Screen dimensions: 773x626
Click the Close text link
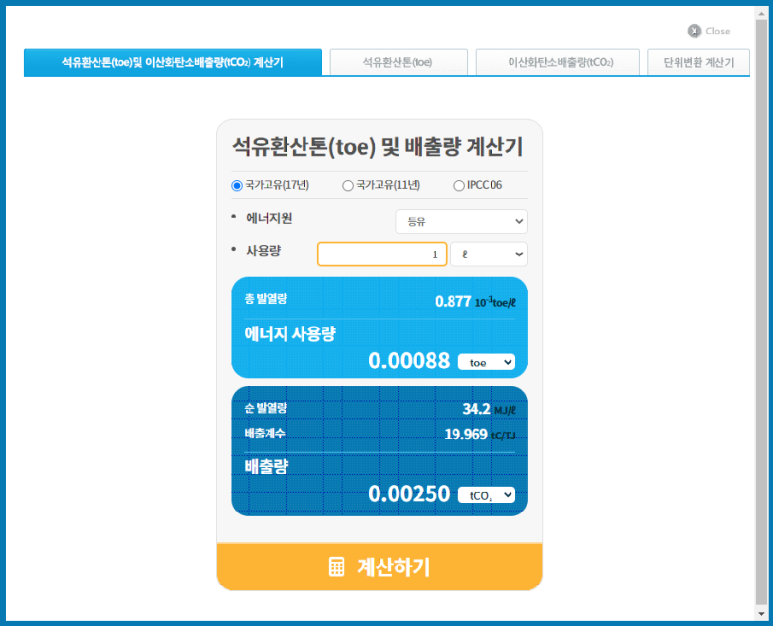click(x=717, y=31)
